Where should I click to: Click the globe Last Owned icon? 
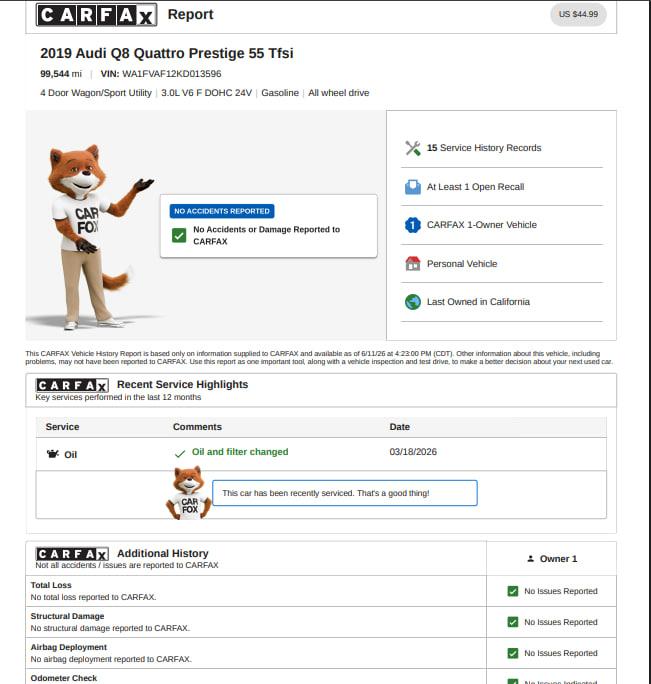tap(412, 302)
